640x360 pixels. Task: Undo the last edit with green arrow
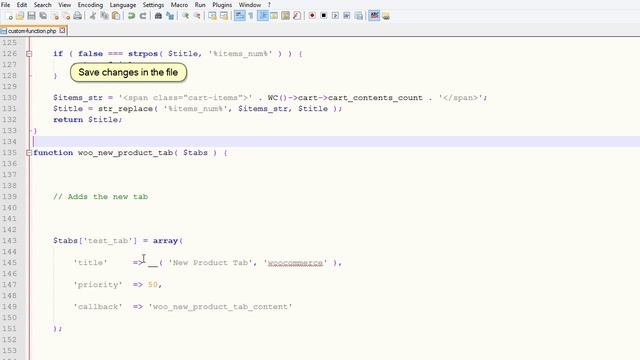tap(131, 16)
